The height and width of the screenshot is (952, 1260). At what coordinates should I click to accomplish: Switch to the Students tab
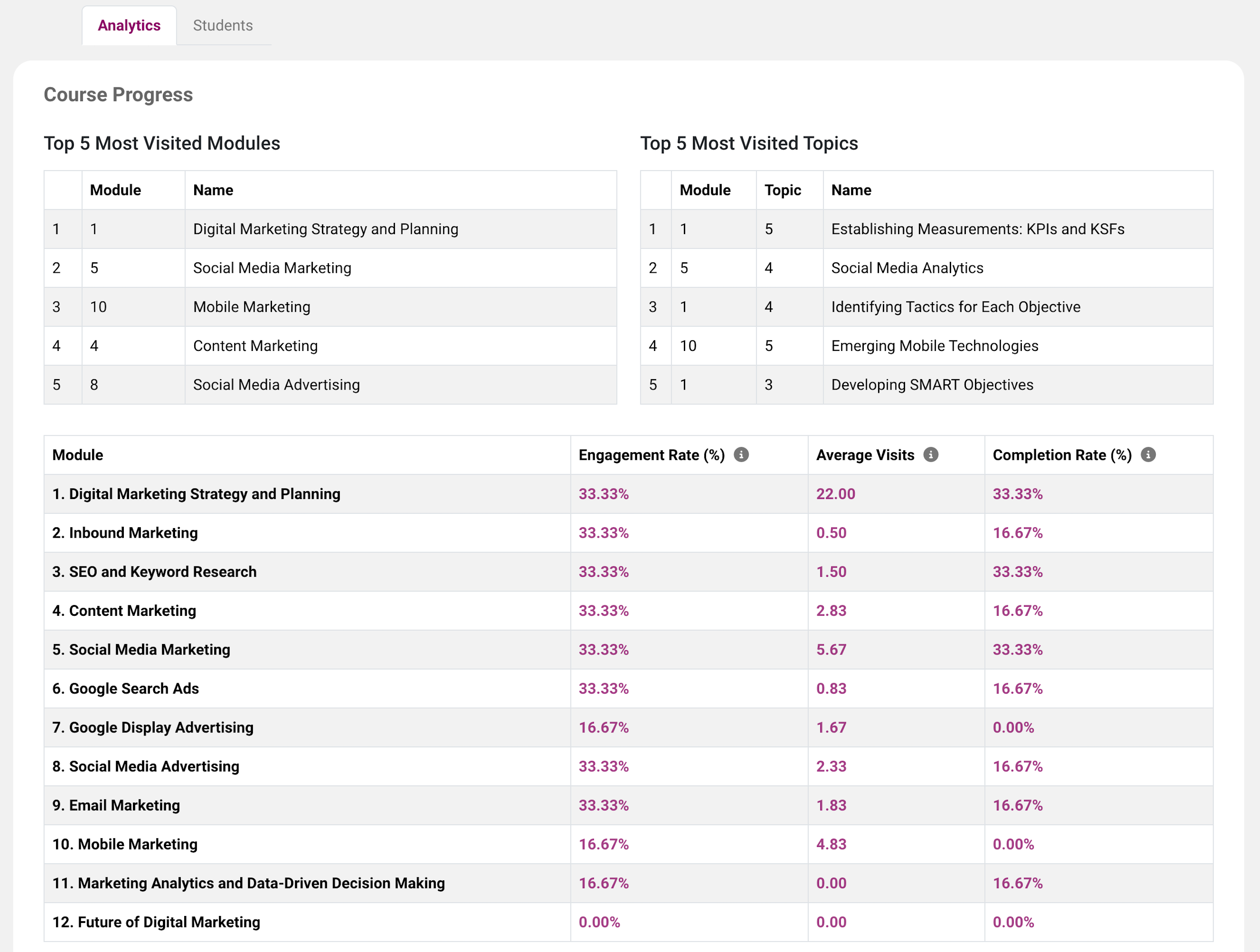223,26
